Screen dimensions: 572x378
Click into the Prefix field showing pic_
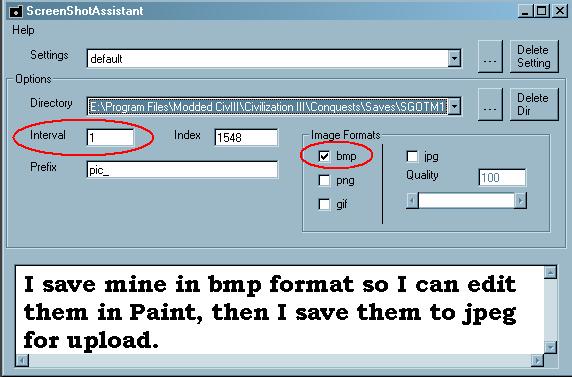pos(182,170)
